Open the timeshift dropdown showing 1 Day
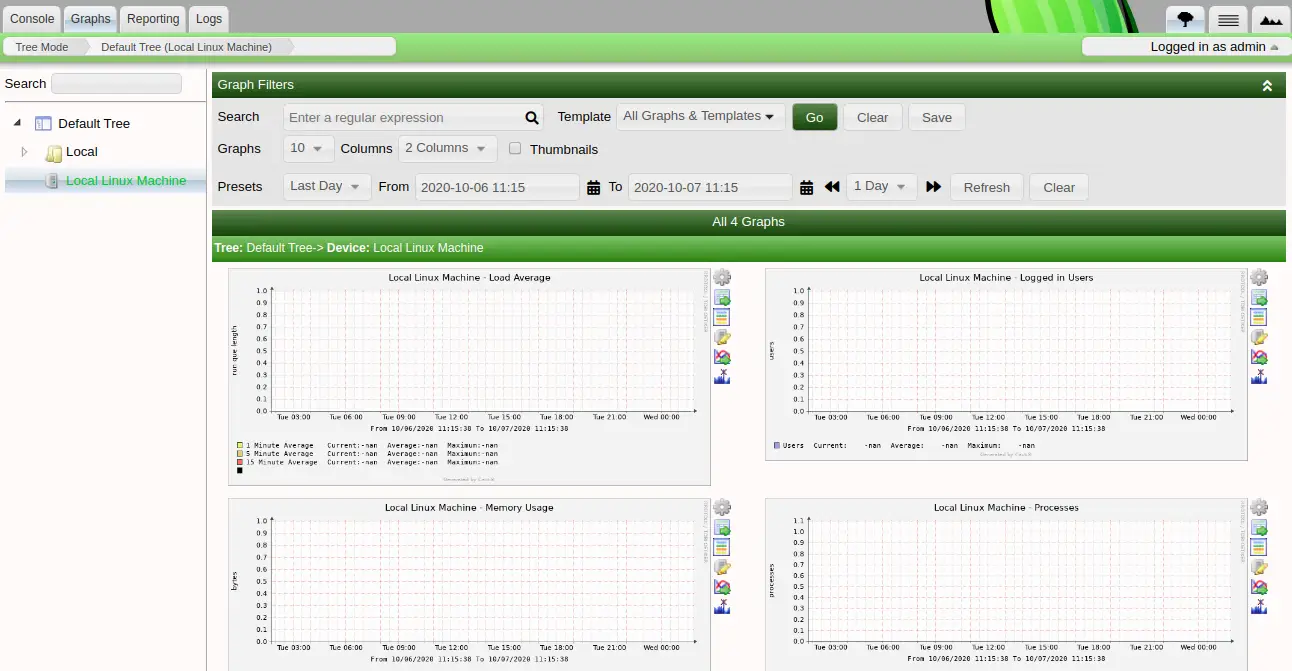The image size is (1292, 671). (882, 186)
